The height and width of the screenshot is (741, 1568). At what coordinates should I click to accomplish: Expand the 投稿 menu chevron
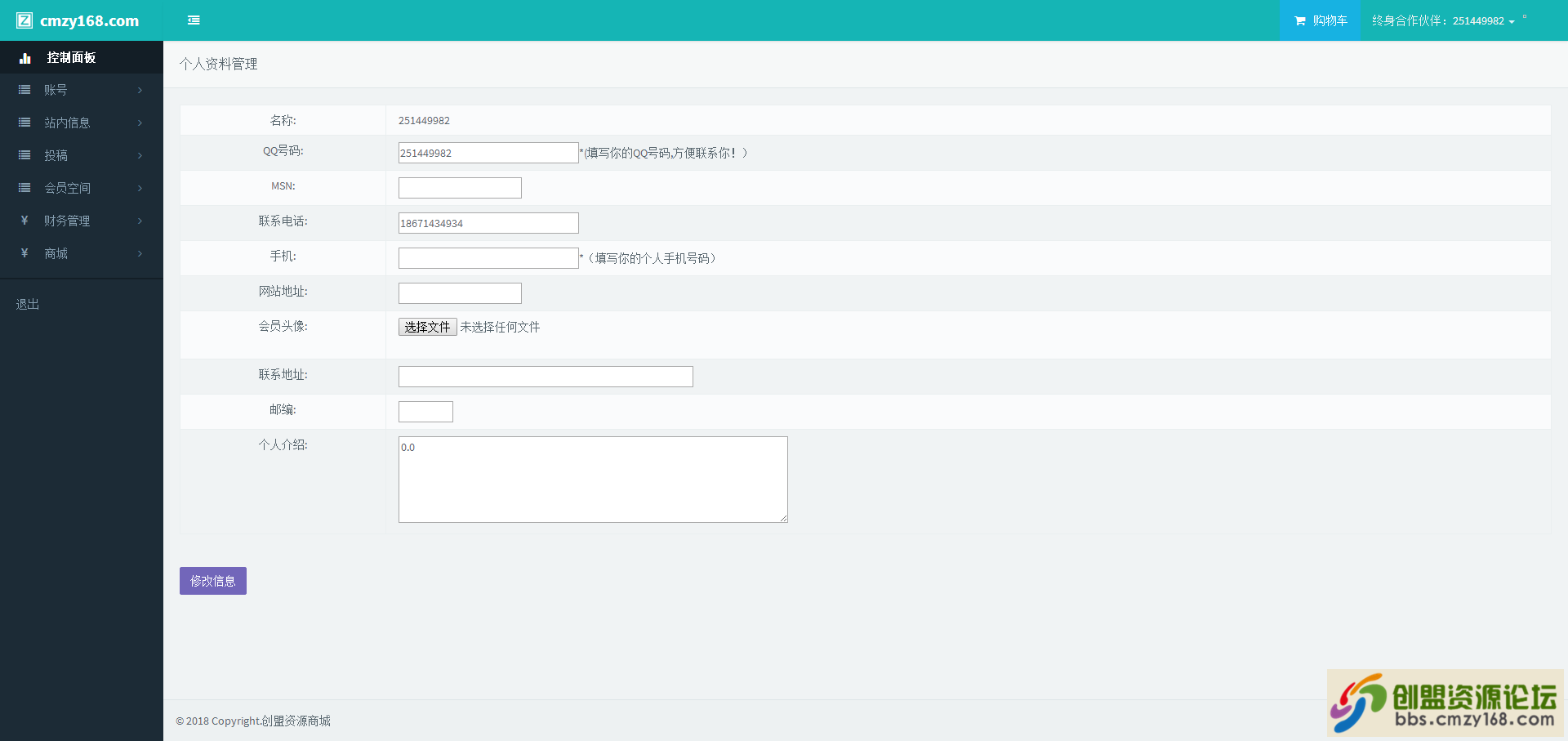(140, 155)
